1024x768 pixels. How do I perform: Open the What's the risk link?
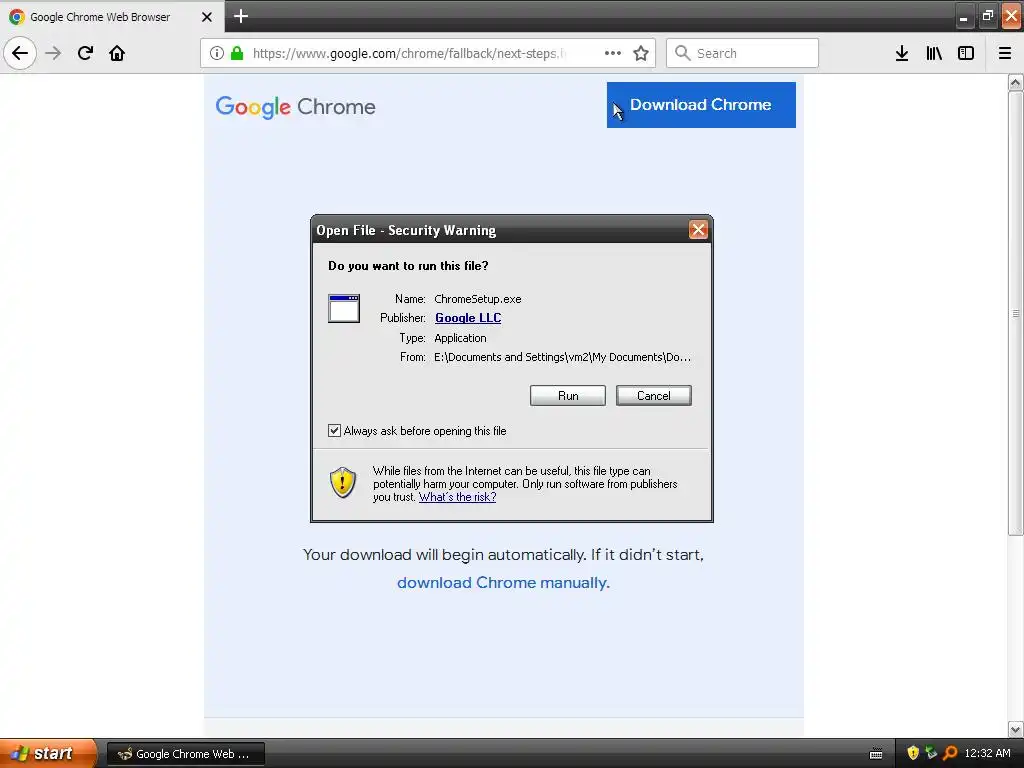click(x=457, y=497)
